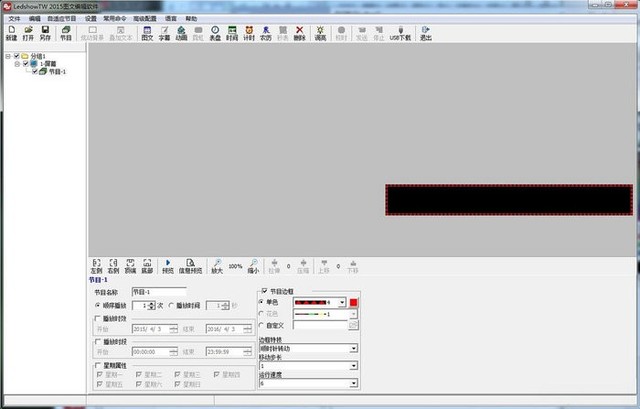Open the custom border browse button

[x=353, y=325]
